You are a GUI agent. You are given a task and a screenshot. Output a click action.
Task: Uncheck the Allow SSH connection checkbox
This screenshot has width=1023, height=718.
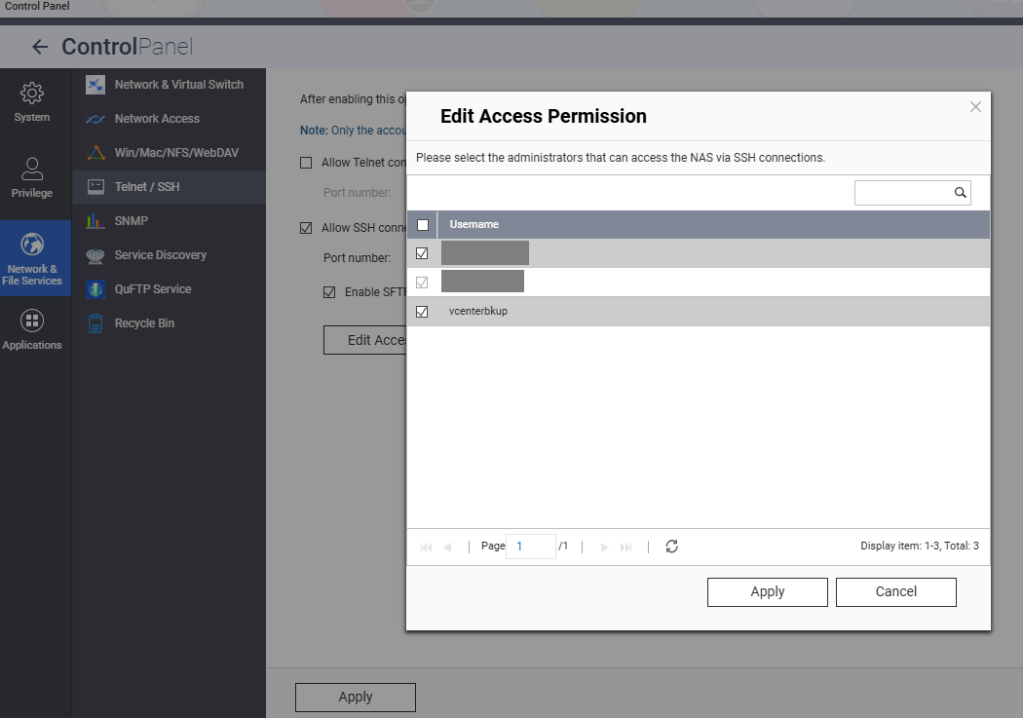[x=307, y=228]
